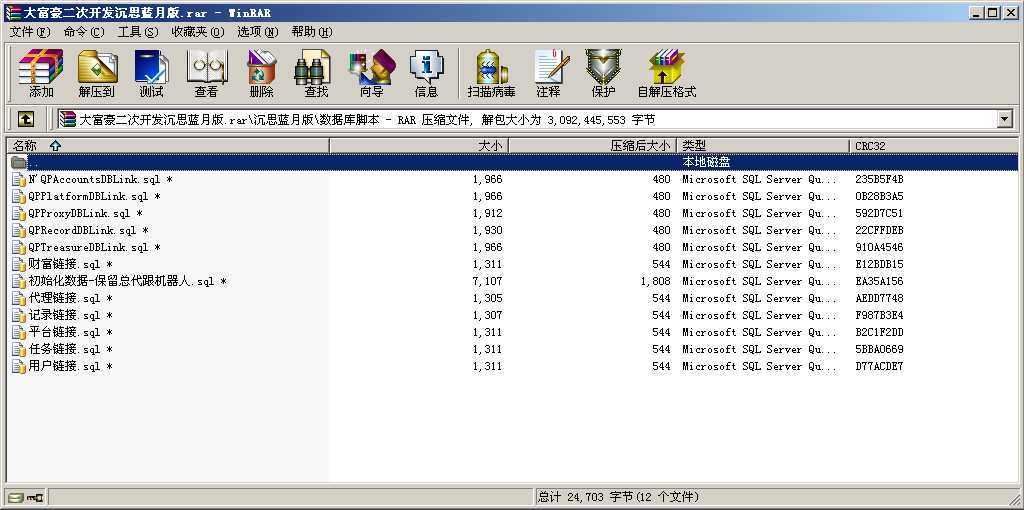Minimize the WinRAR window
The image size is (1024, 510).
[x=977, y=12]
